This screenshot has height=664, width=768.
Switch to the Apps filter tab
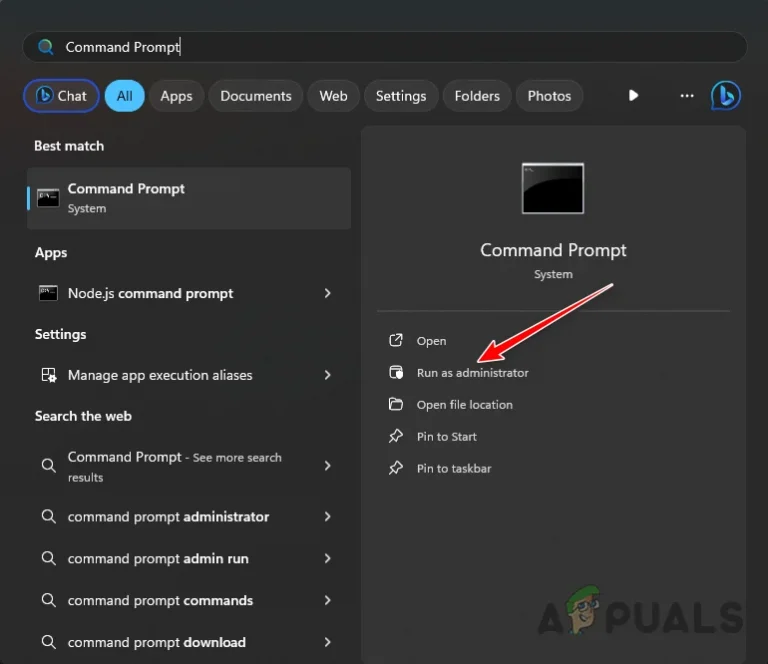(x=176, y=96)
